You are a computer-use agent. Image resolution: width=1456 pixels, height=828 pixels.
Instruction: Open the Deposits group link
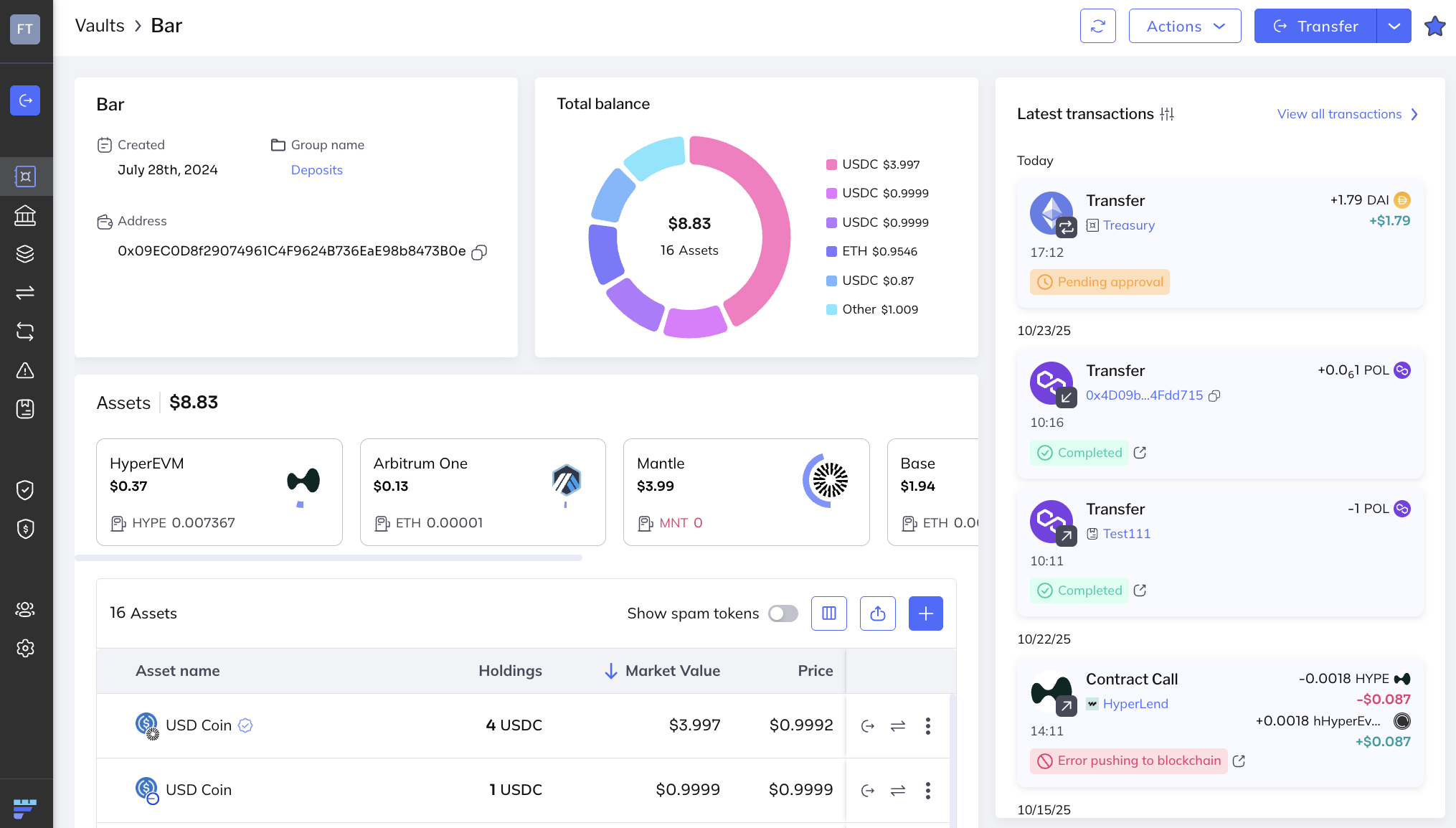click(x=316, y=170)
